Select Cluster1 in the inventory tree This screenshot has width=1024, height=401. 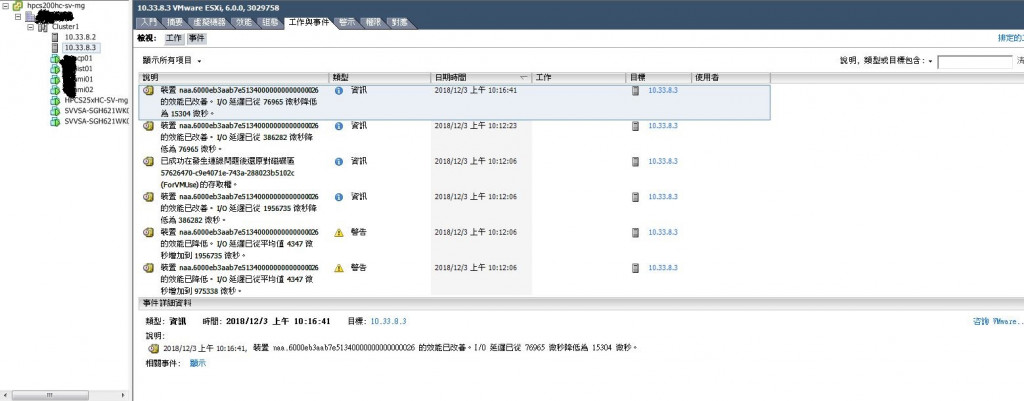click(65, 27)
